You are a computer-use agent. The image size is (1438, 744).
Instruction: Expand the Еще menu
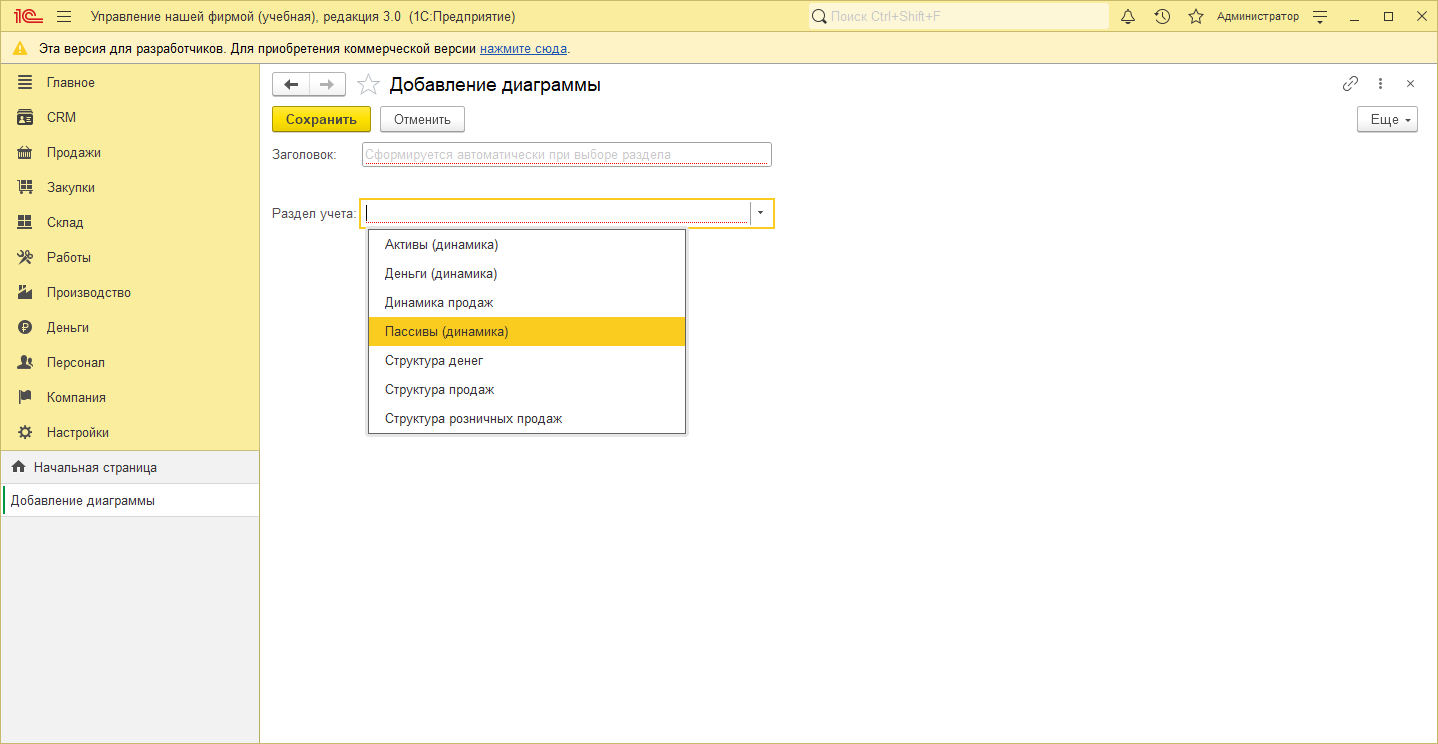pos(1387,119)
